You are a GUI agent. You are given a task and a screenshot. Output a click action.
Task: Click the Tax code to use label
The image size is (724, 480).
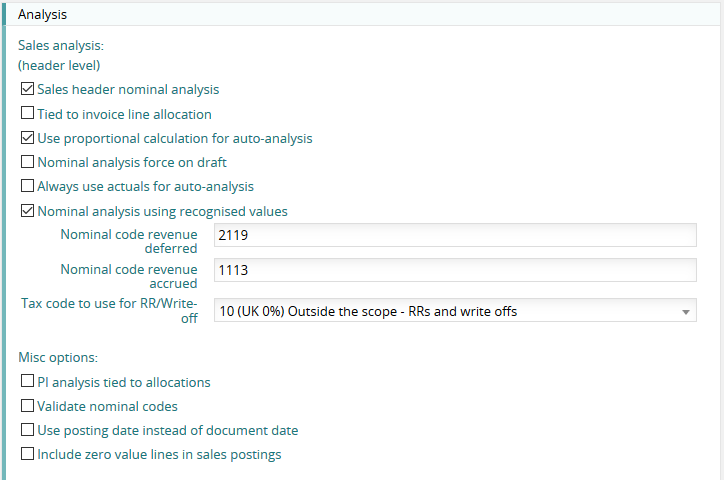click(110, 310)
